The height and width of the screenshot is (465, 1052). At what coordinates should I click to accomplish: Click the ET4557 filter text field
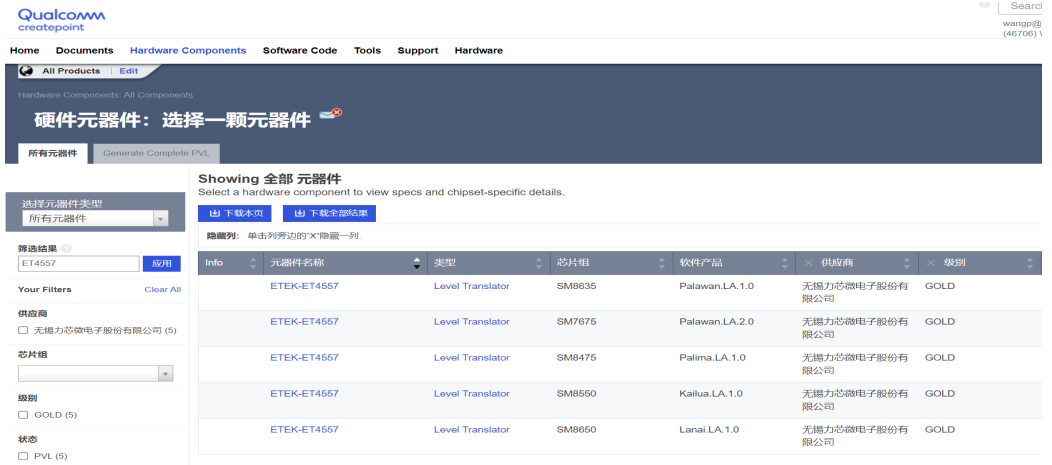click(x=78, y=264)
